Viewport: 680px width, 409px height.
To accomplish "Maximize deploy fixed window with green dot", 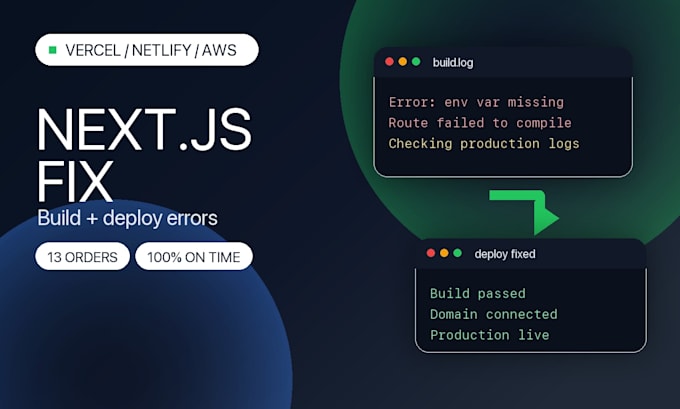I will (x=458, y=253).
